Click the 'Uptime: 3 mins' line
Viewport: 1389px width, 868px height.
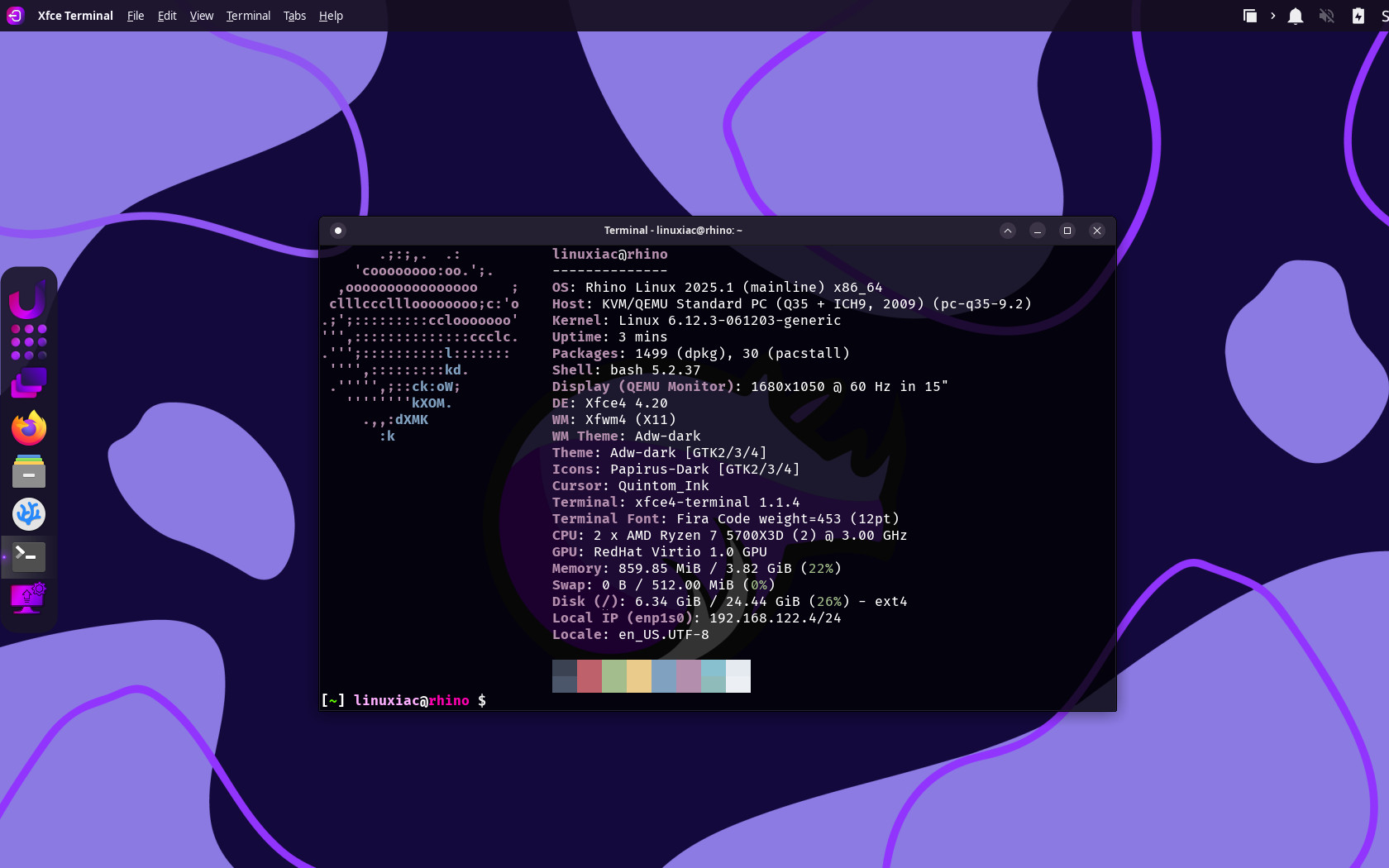[x=610, y=337]
